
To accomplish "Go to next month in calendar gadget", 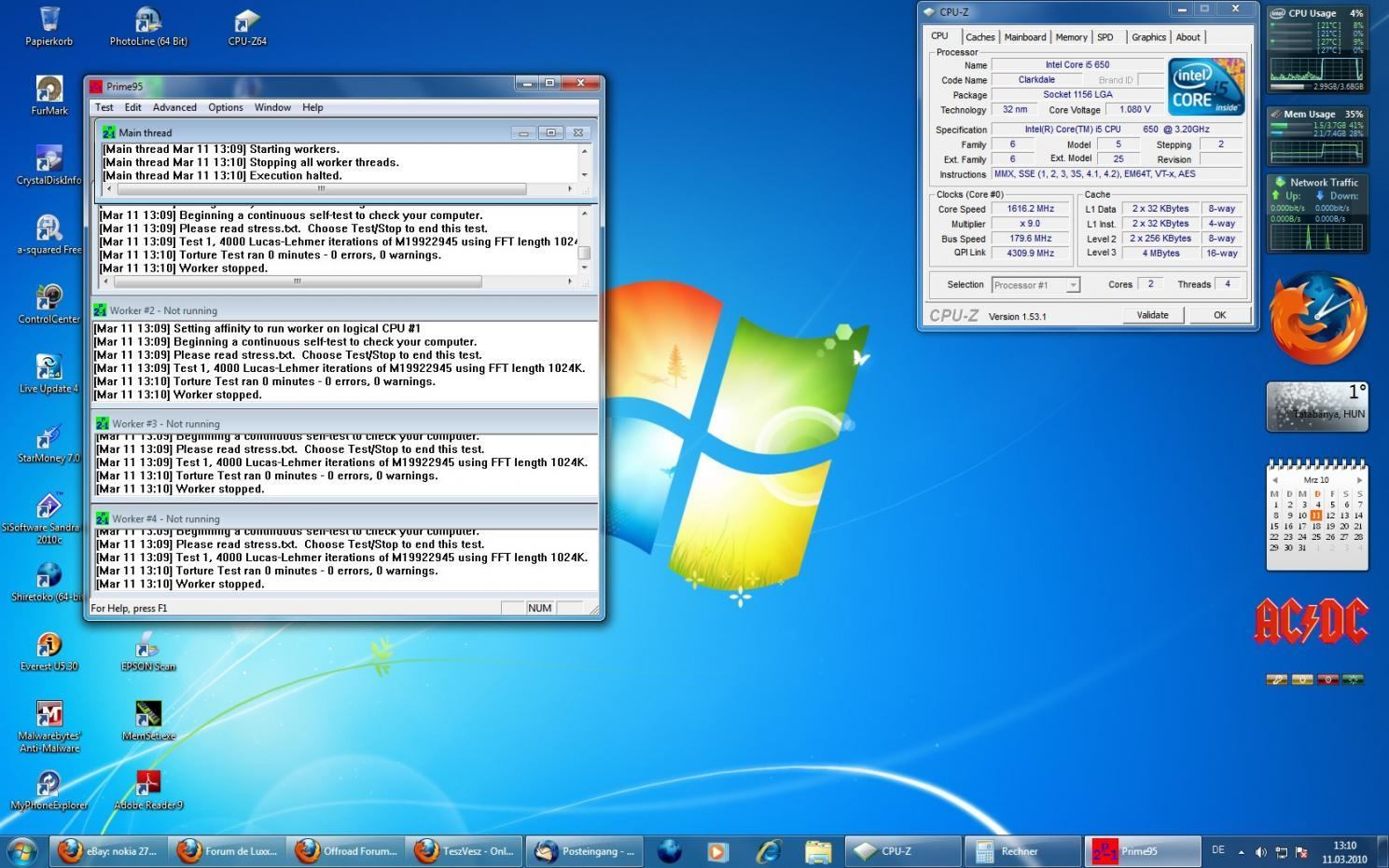I will tap(1359, 480).
